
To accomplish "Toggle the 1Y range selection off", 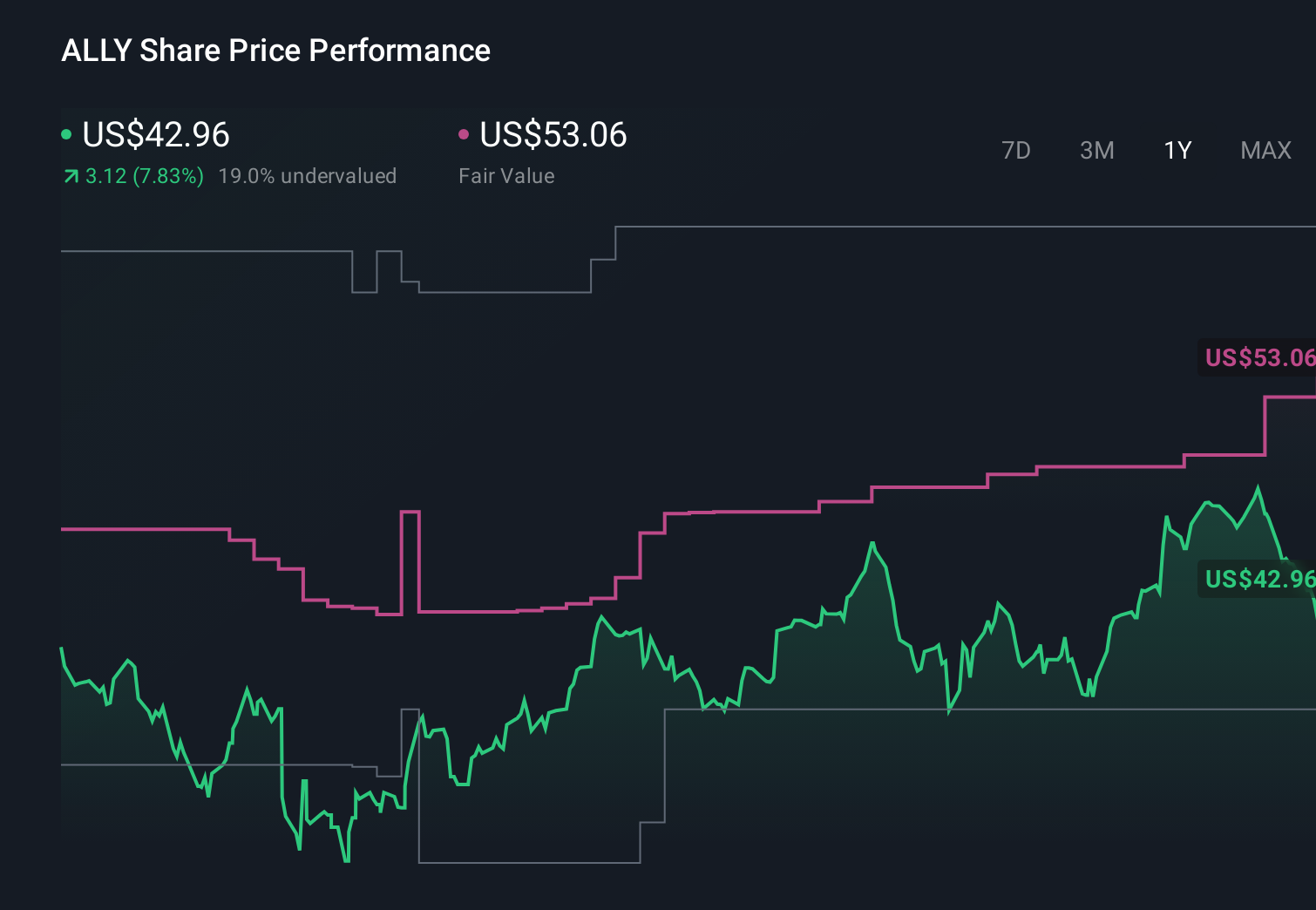I will tap(1177, 150).
